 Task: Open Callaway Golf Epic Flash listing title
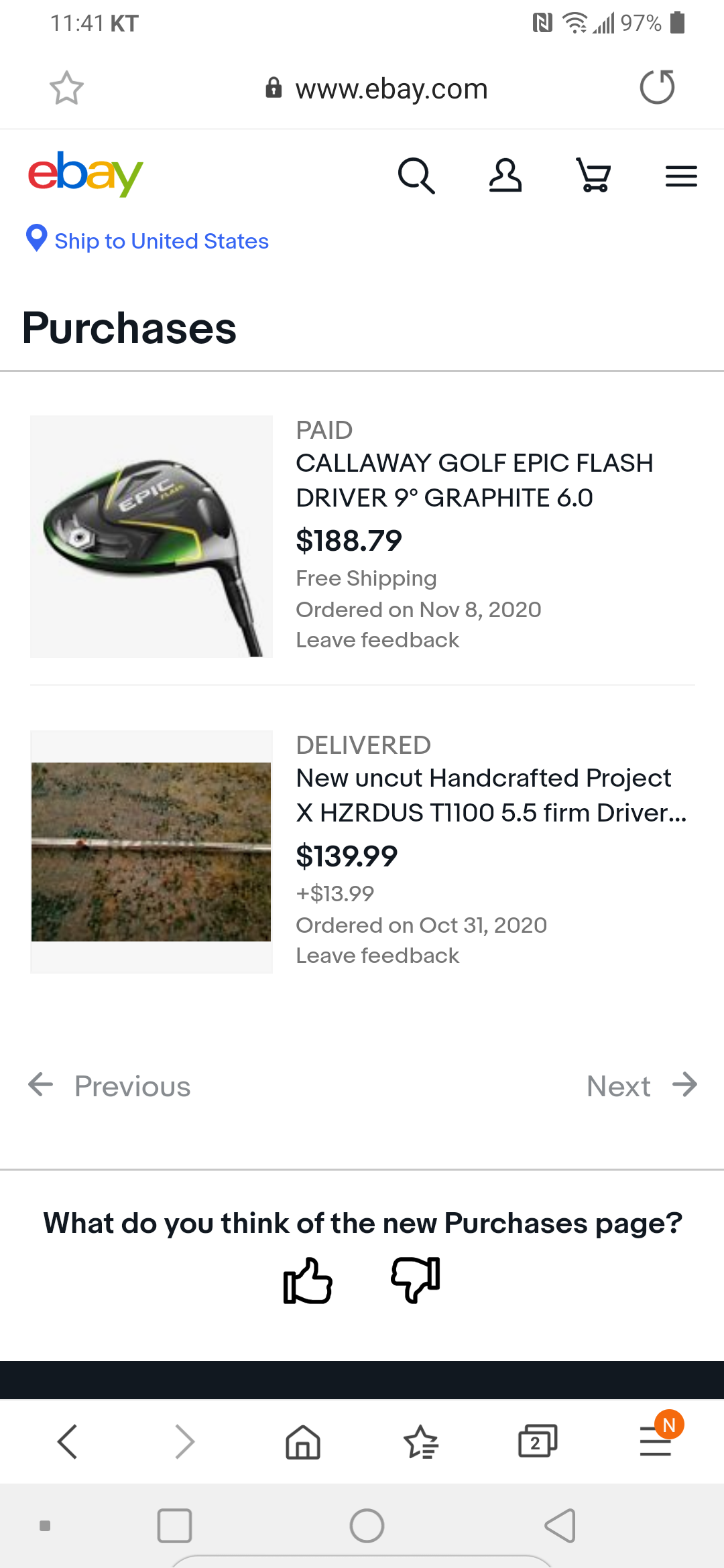(475, 480)
